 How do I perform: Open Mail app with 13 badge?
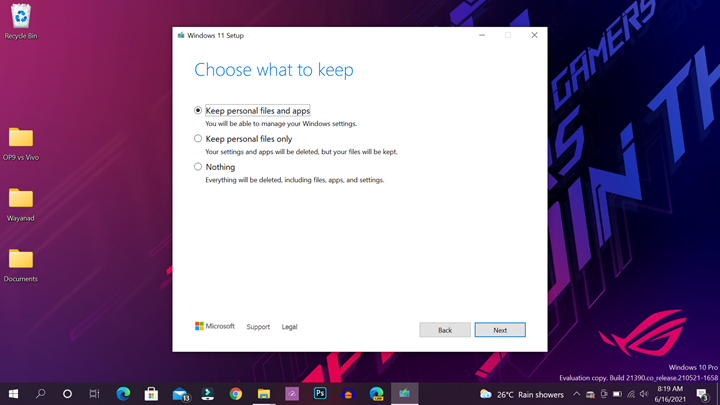coord(181,394)
